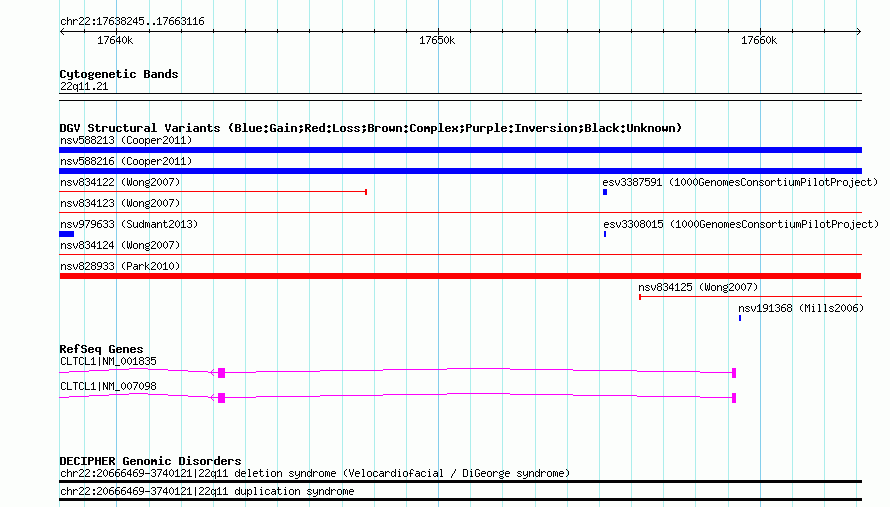Click the left arrow of the ruler
Screen dimensions: 890x507
click(x=62, y=31)
